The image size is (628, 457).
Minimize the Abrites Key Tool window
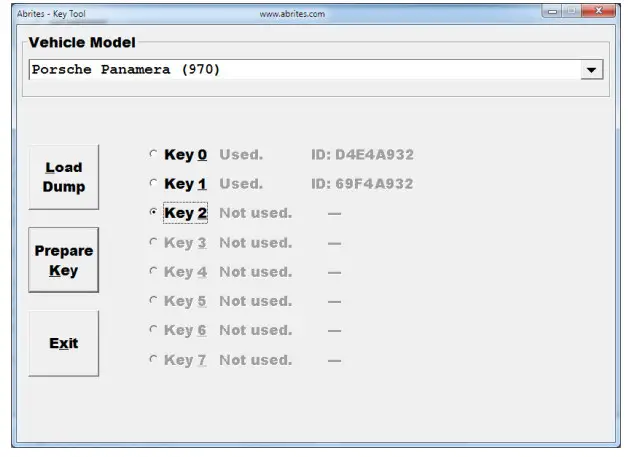coord(552,11)
